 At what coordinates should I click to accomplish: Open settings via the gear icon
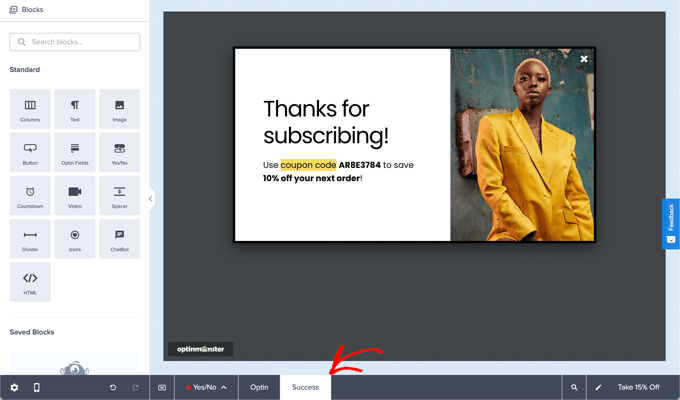(14, 387)
